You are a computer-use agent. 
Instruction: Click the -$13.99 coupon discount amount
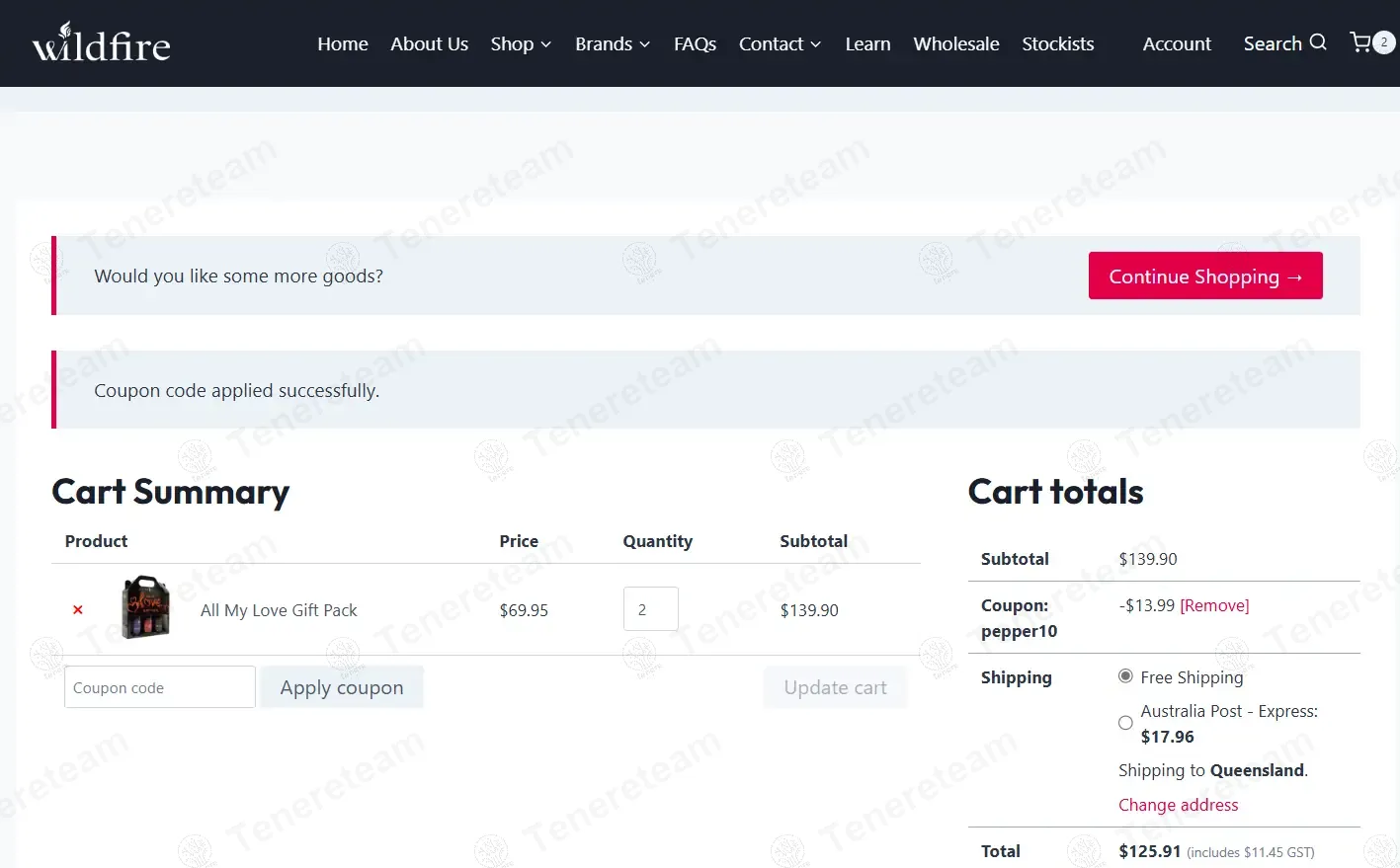click(1147, 605)
